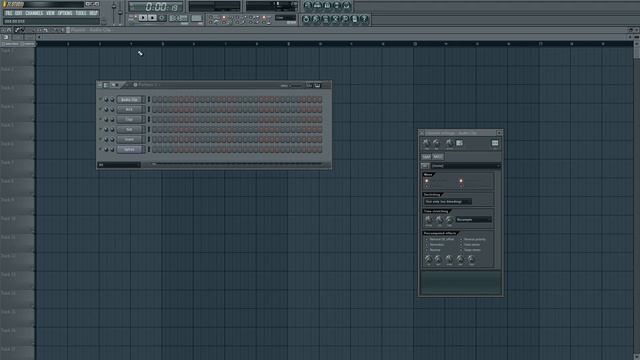Switch to the SMP tab
The image size is (640, 360).
pos(426,157)
